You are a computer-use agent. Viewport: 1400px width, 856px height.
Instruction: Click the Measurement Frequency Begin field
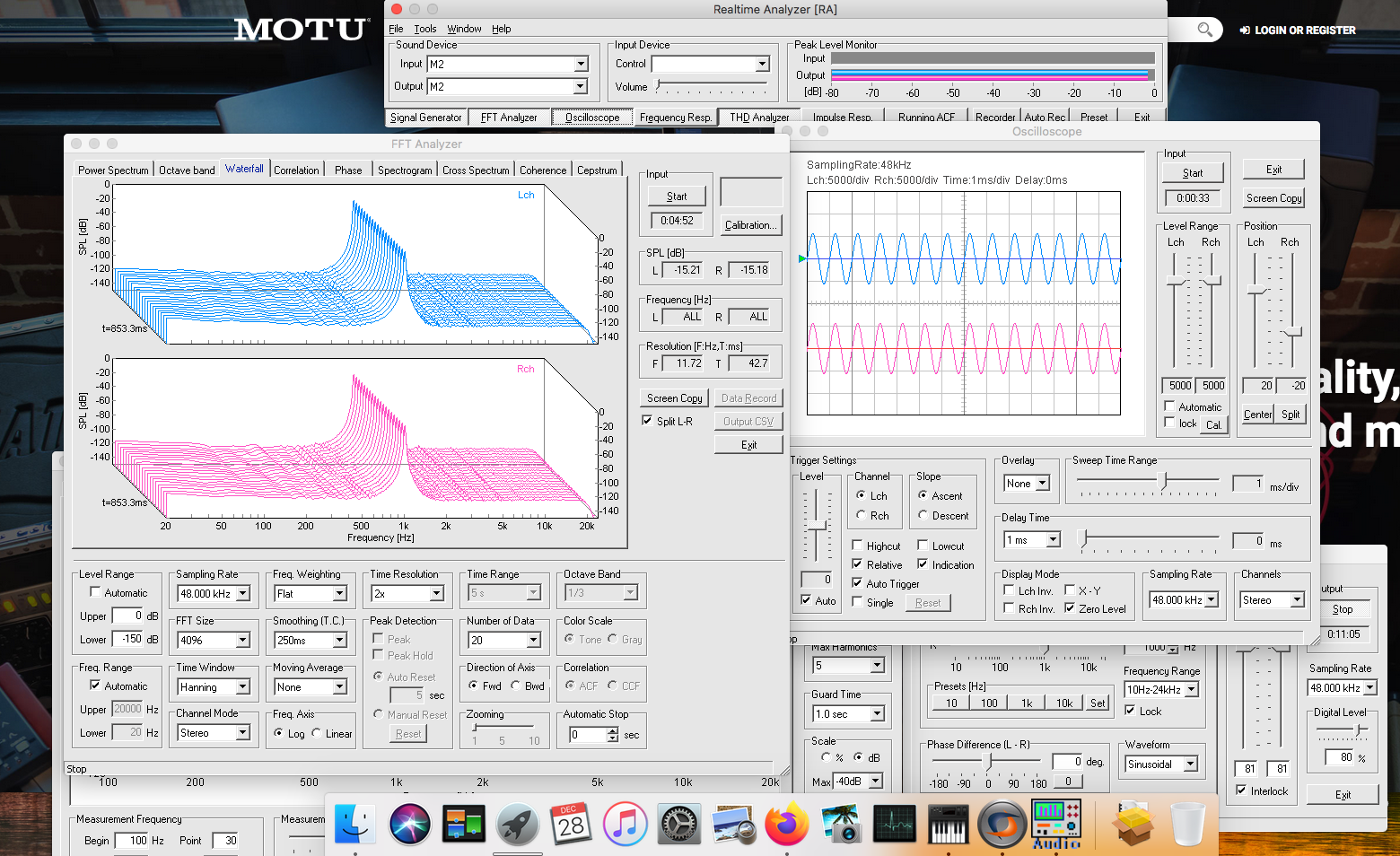[132, 840]
